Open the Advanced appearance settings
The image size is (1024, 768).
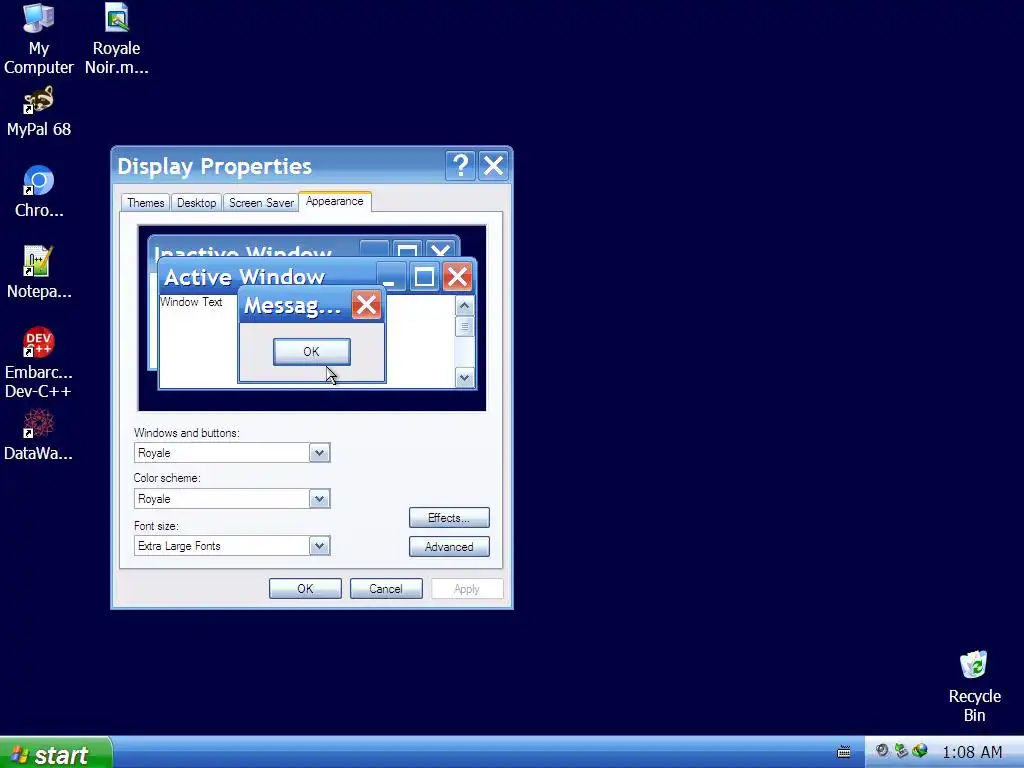[449, 547]
